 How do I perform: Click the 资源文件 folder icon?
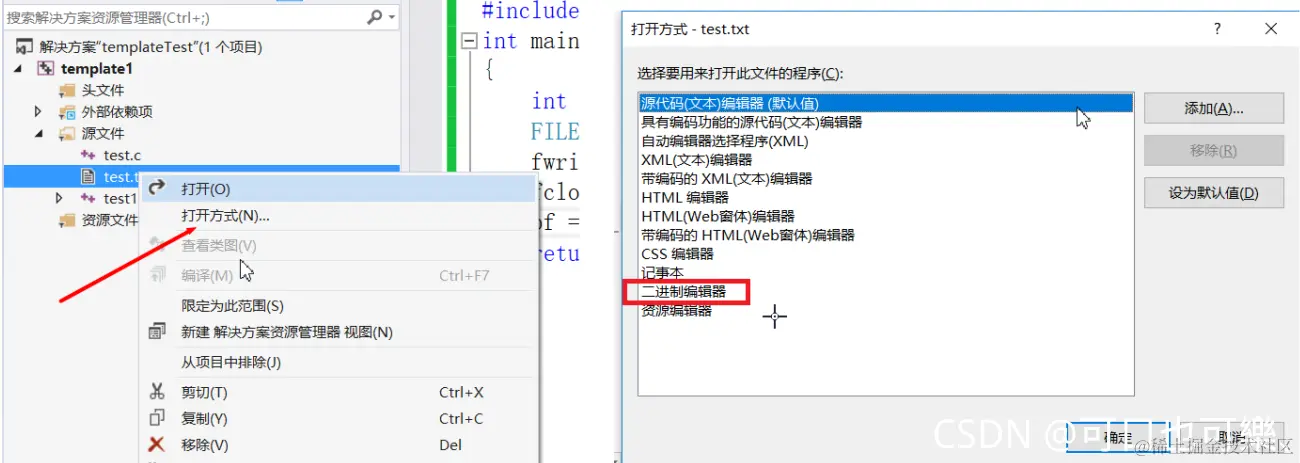(68, 220)
